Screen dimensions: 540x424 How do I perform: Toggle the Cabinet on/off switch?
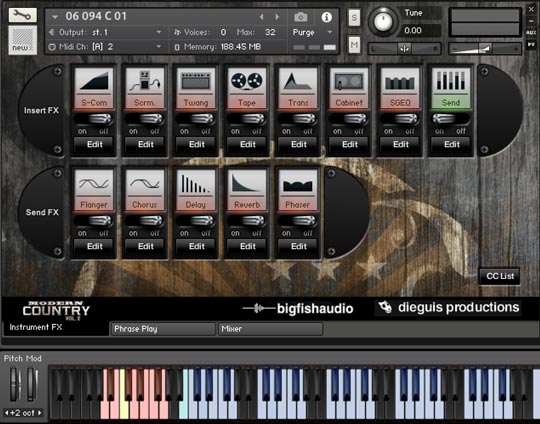coord(349,119)
